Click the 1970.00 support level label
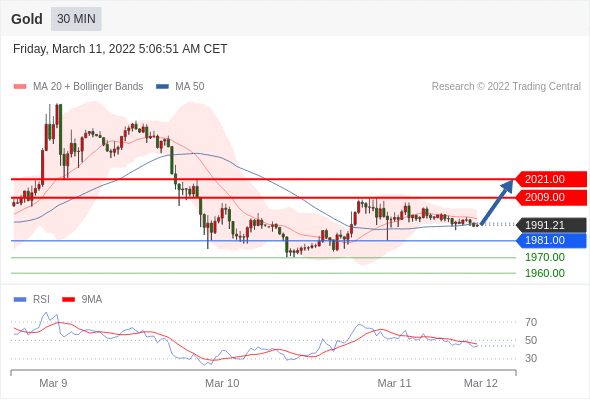The image size is (590, 400). 545,257
